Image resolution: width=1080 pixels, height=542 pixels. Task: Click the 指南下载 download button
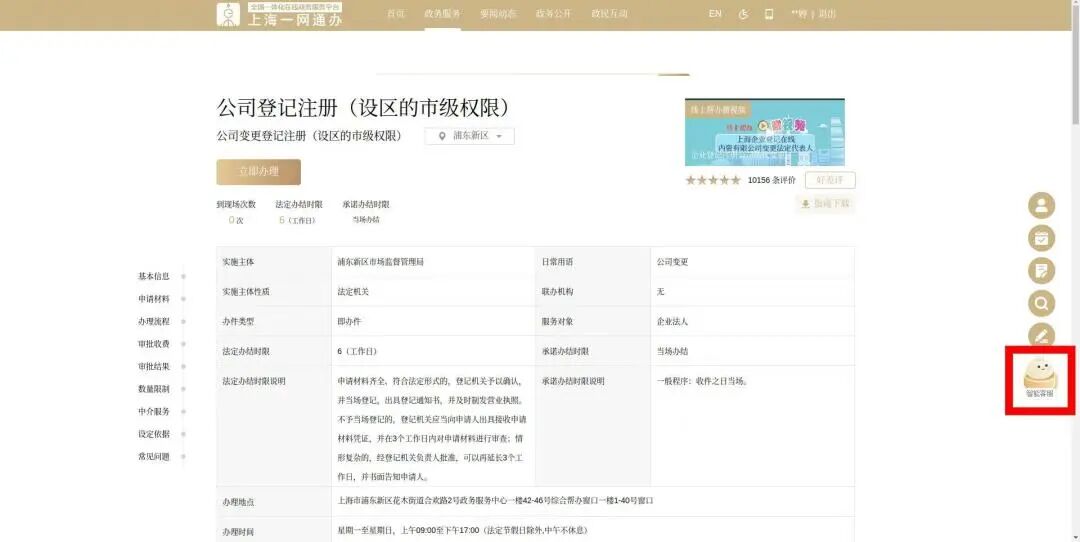(825, 204)
